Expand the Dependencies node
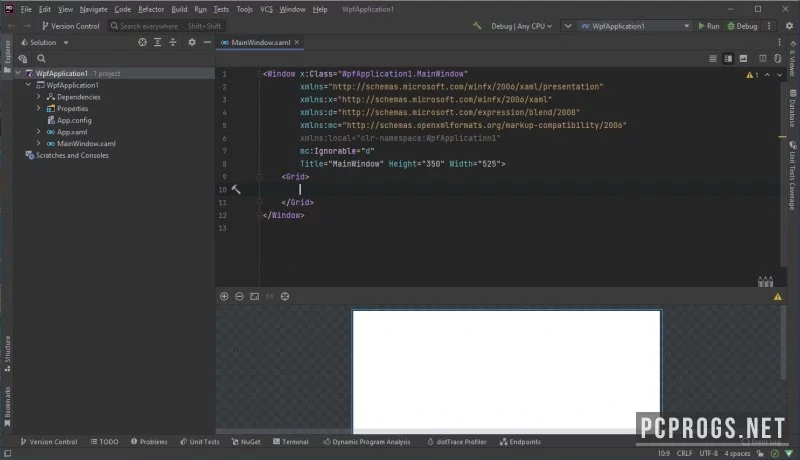This screenshot has width=800, height=460. pos(39,96)
